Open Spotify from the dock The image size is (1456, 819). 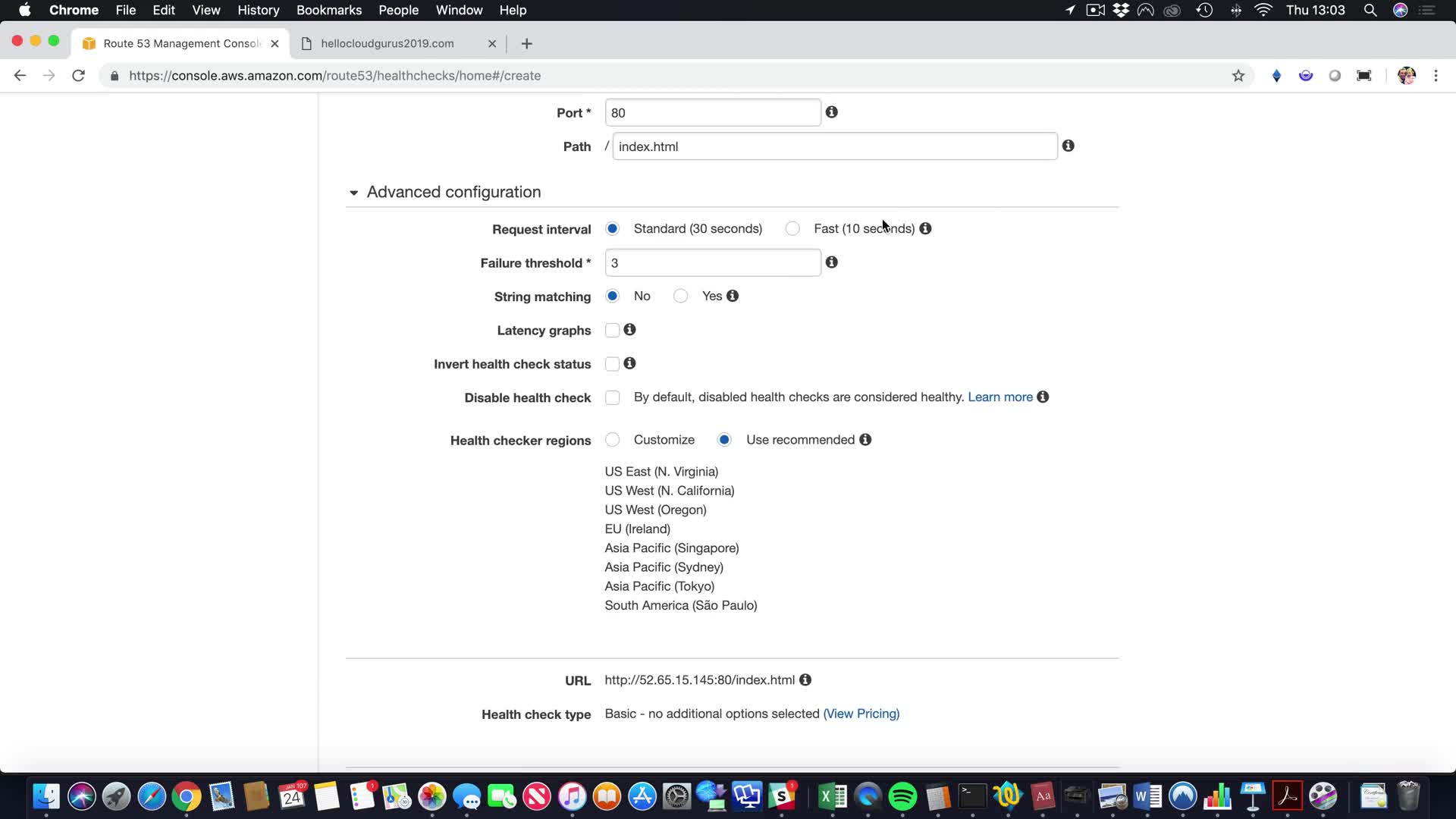[902, 796]
